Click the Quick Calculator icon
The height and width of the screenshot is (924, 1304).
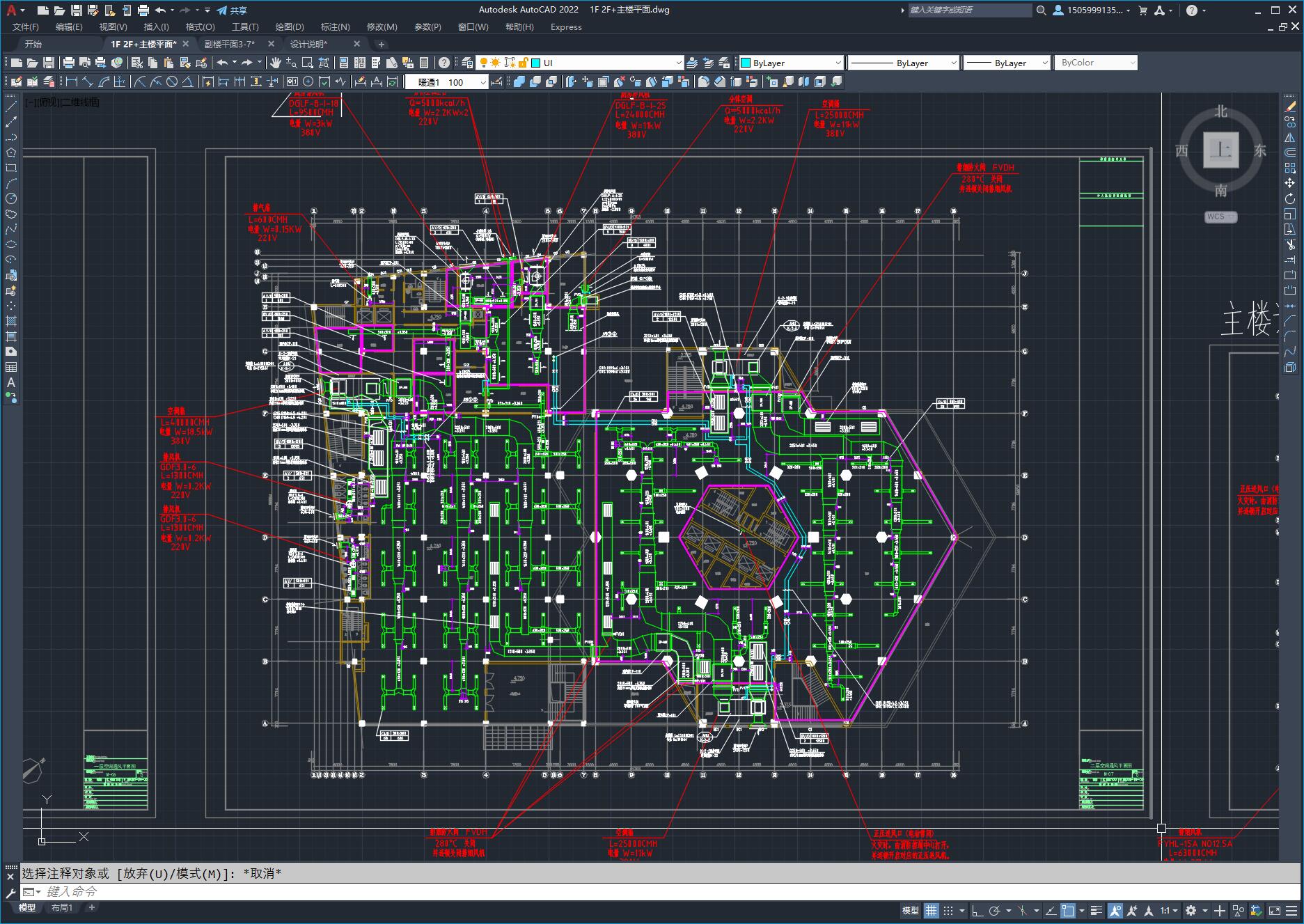pyautogui.click(x=424, y=63)
